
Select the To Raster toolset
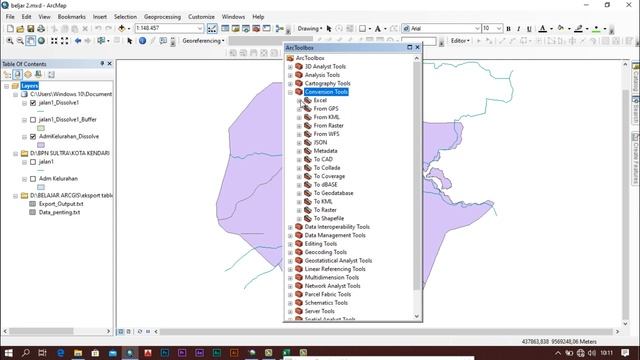pyautogui.click(x=325, y=210)
